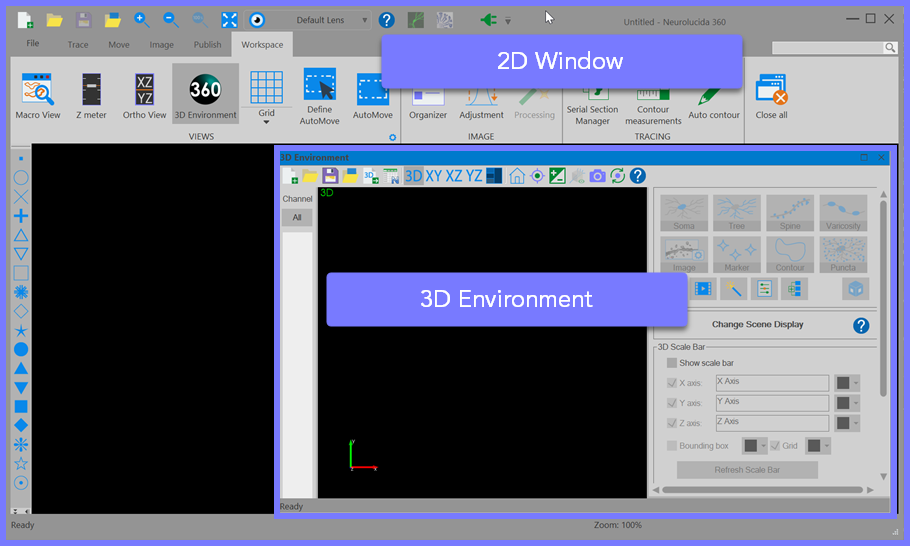Expand the quick access toolbar arrow
The image size is (910, 546).
tap(508, 21)
